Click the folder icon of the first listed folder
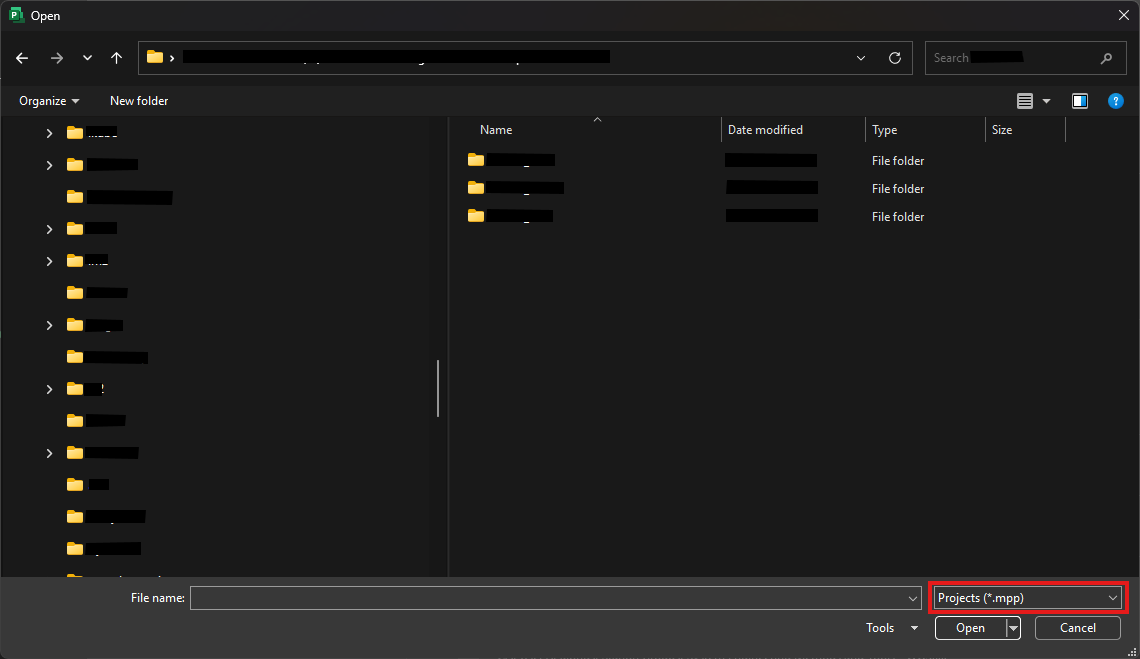The image size is (1140, 659). pyautogui.click(x=476, y=160)
